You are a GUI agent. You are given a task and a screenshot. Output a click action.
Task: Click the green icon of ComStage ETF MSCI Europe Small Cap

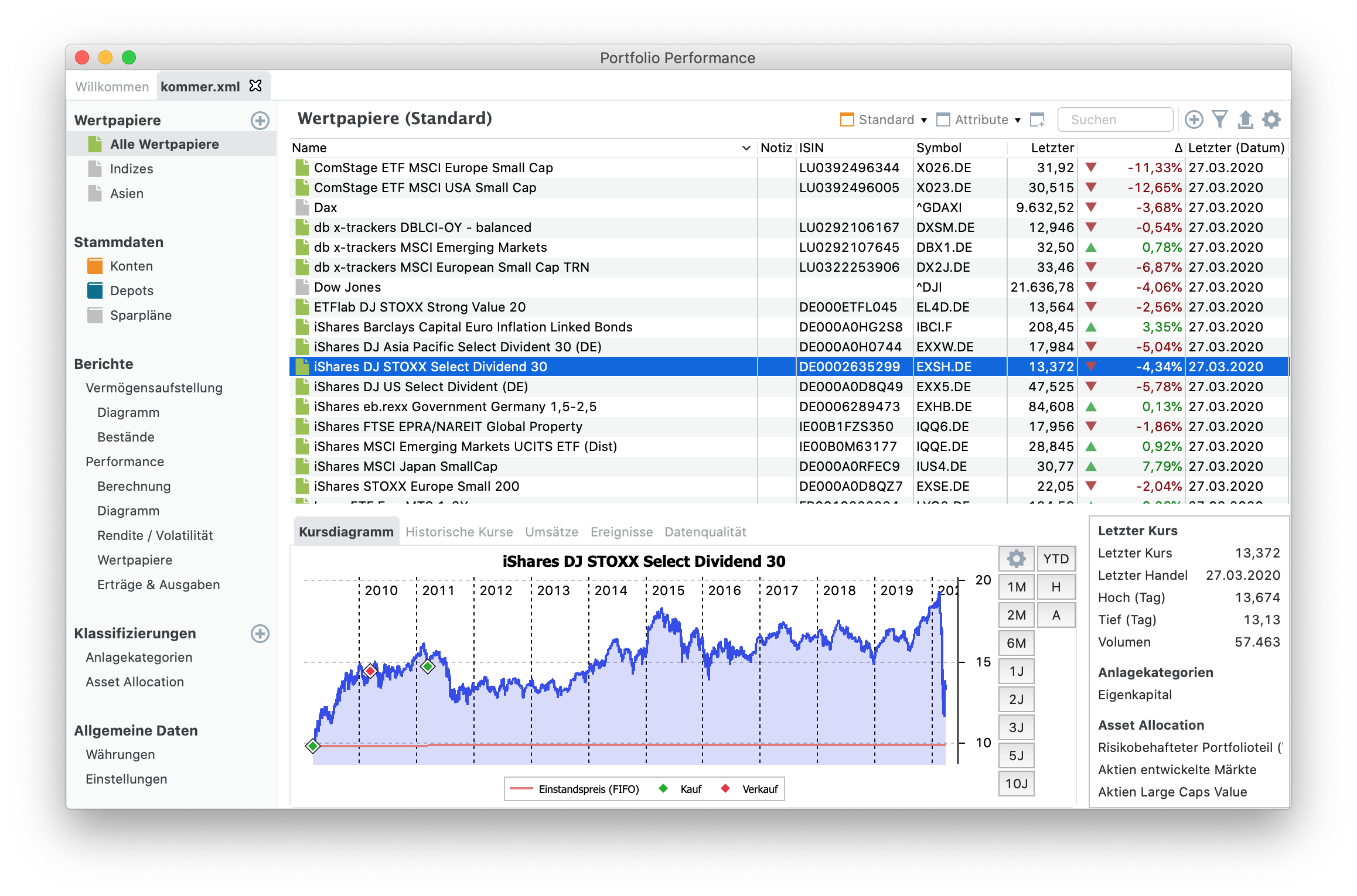pos(302,167)
